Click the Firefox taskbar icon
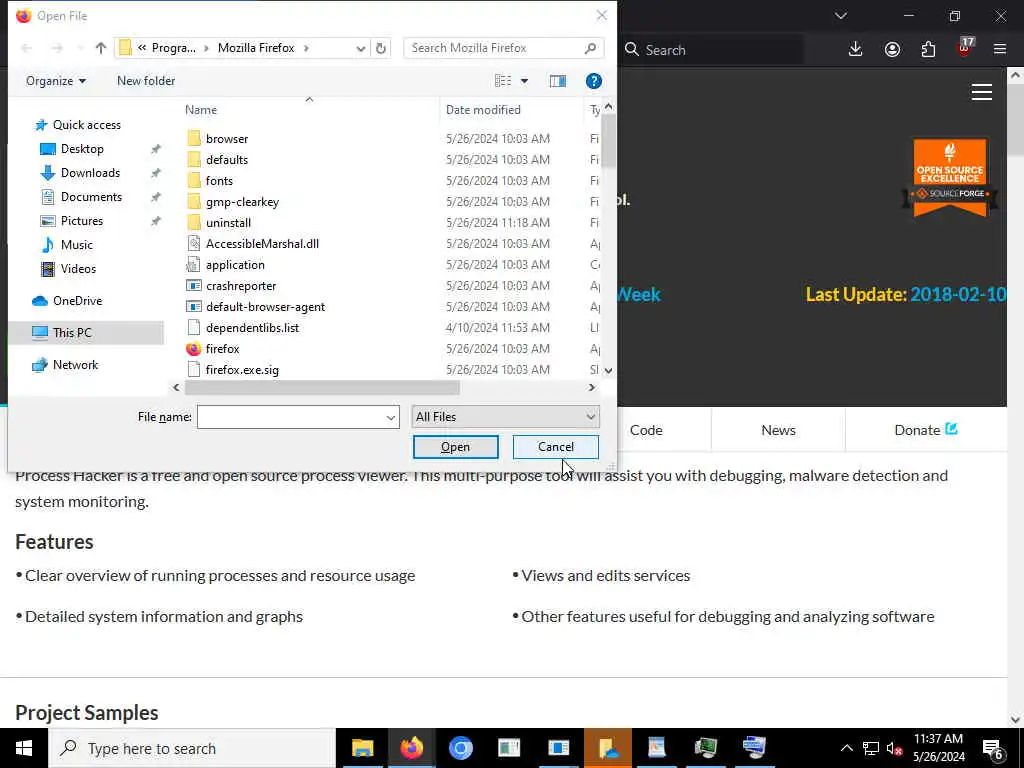The height and width of the screenshot is (768, 1024). [x=411, y=748]
